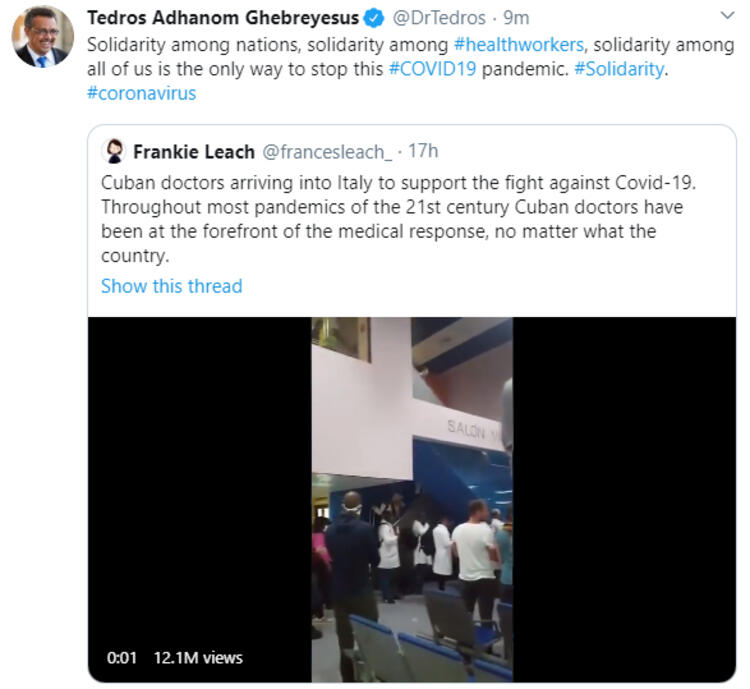Open the @DrTedros handle

pos(439,18)
